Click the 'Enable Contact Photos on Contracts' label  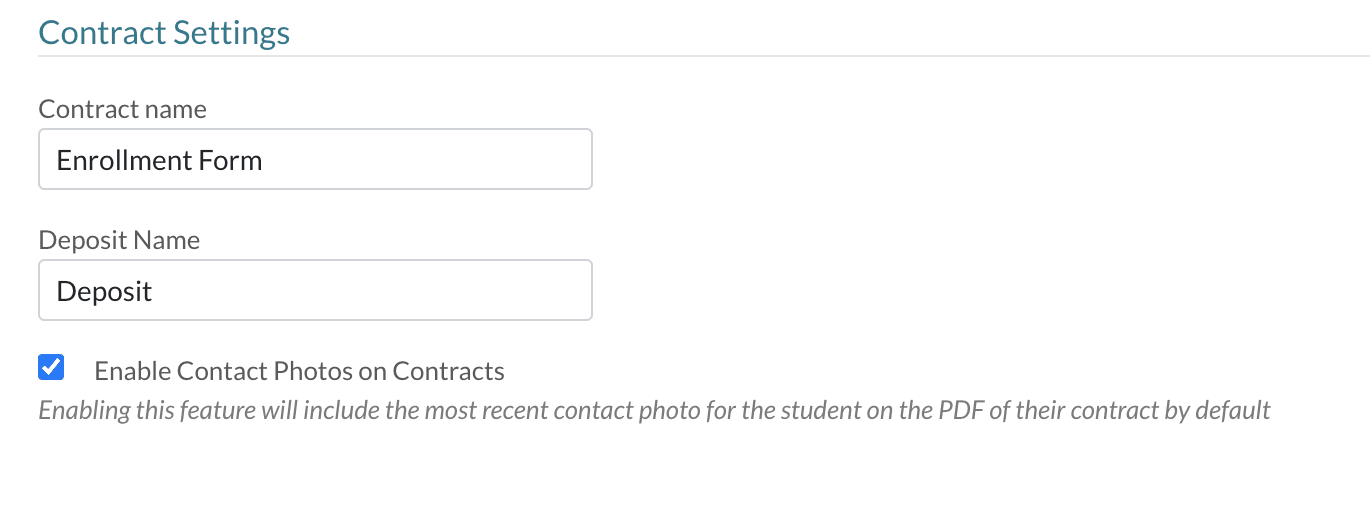299,372
